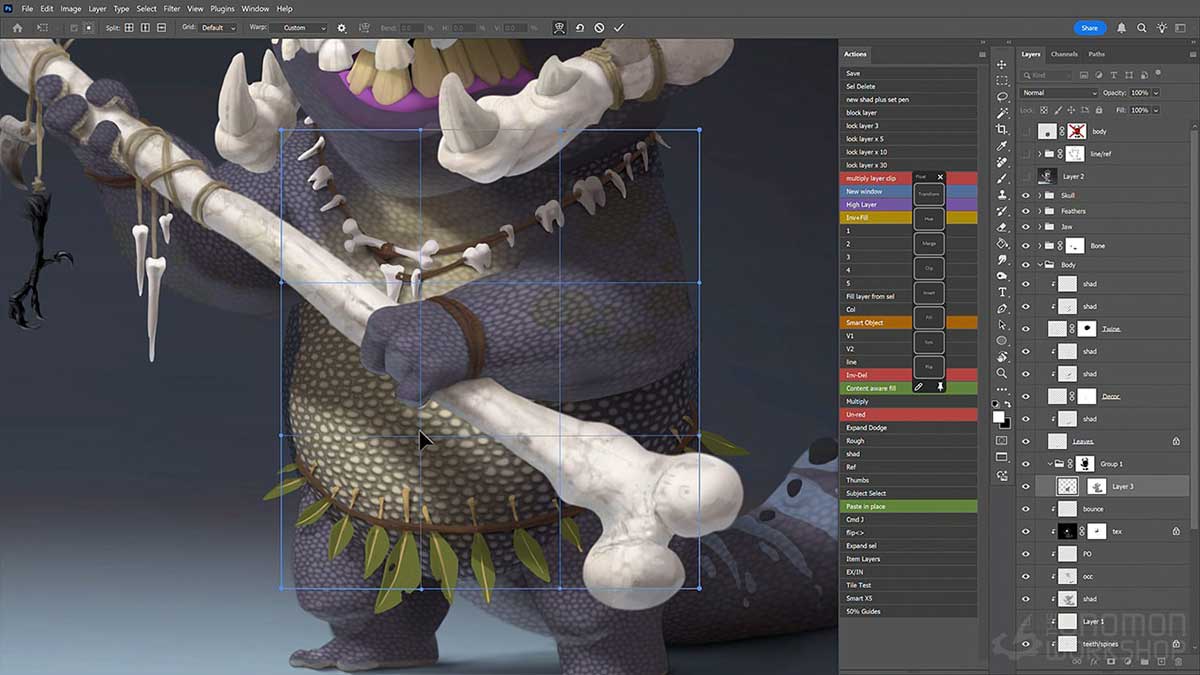Show the line/ref group

coord(1024,154)
